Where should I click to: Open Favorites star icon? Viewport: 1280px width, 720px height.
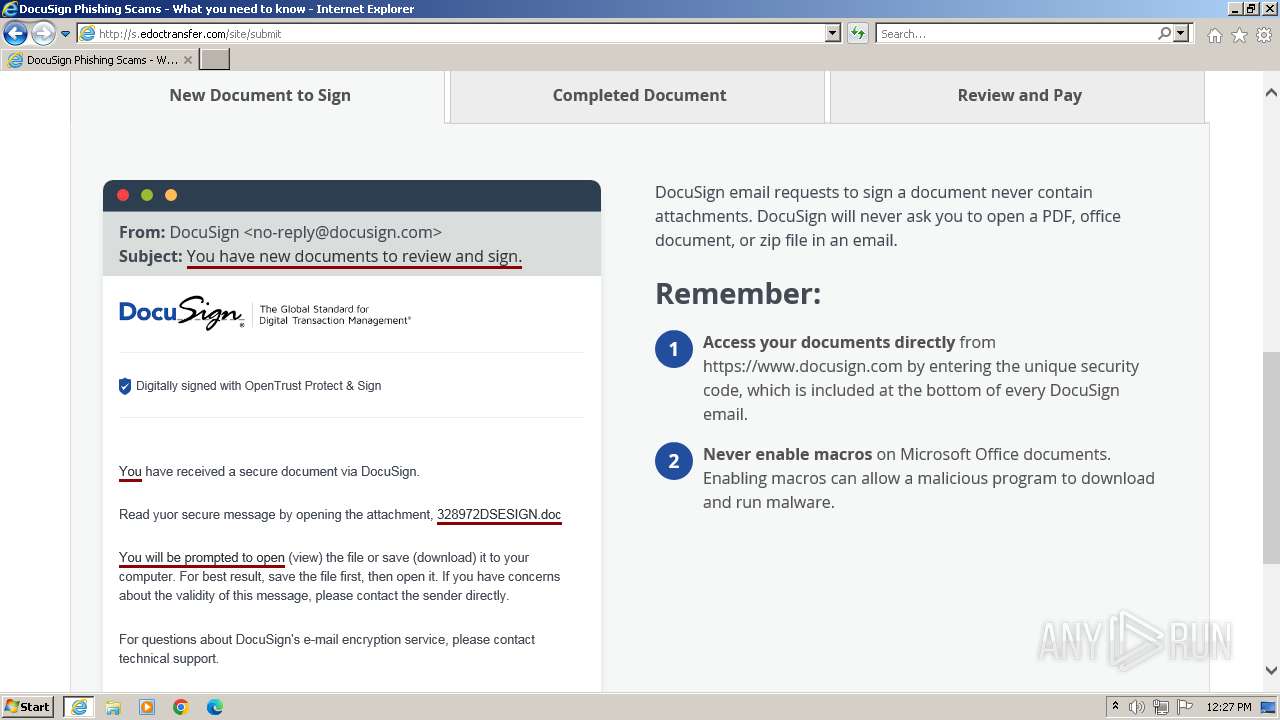point(1239,35)
